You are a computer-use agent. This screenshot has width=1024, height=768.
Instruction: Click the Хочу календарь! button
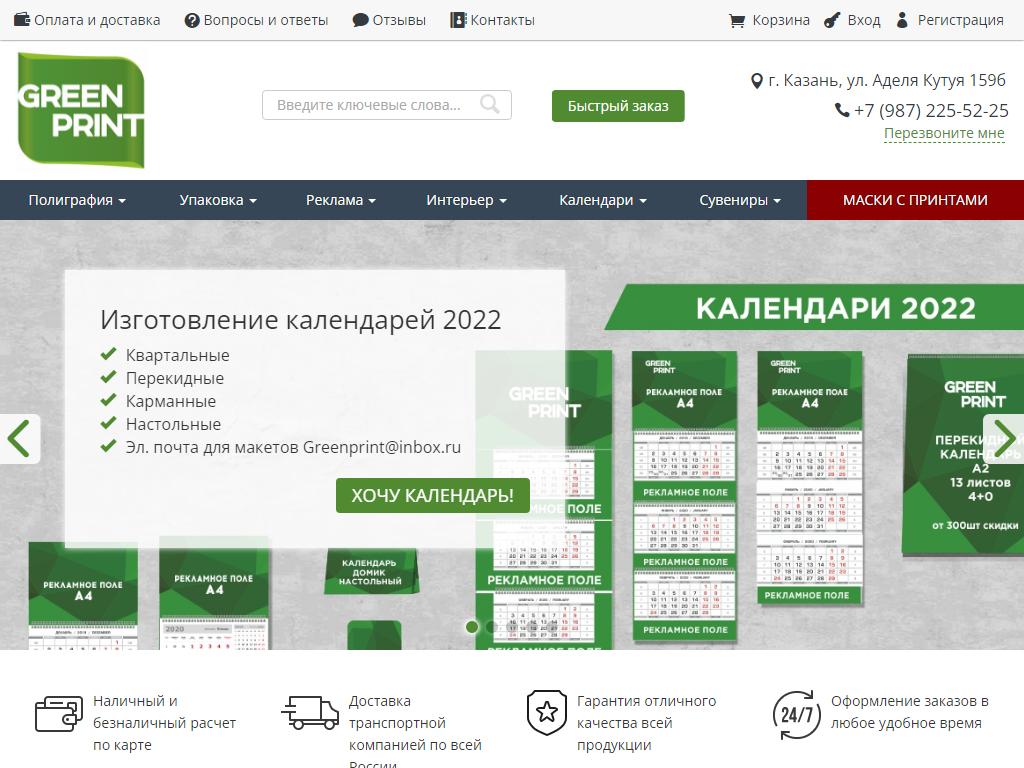tap(432, 495)
